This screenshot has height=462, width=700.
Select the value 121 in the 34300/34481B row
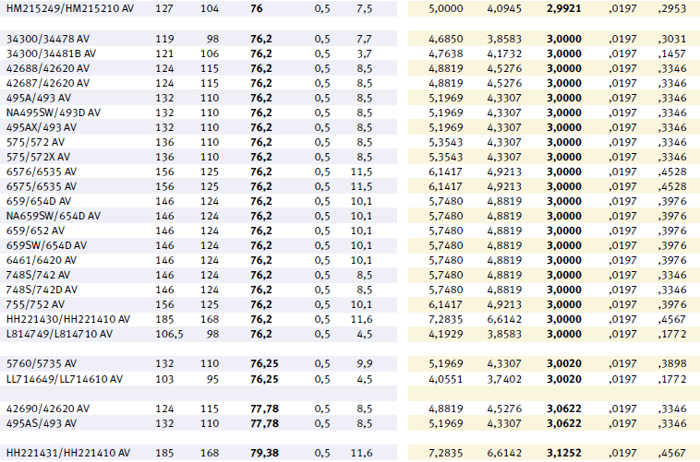tap(164, 54)
